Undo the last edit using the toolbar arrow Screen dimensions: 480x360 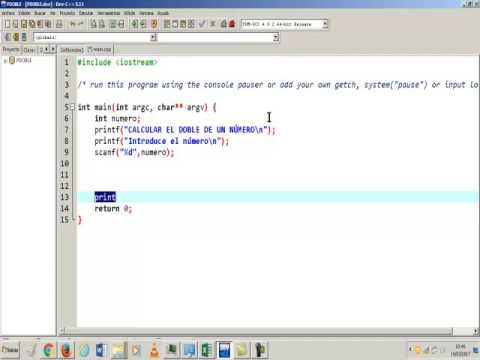pos(72,24)
